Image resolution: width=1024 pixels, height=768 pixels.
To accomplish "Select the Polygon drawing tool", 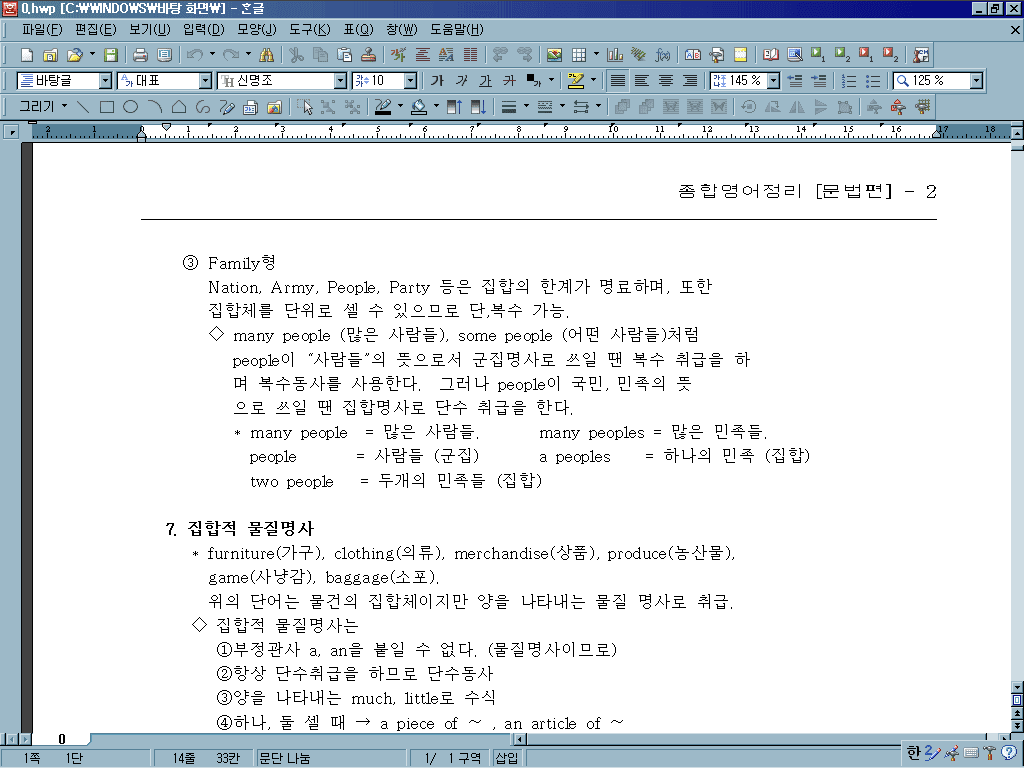I will [x=179, y=106].
